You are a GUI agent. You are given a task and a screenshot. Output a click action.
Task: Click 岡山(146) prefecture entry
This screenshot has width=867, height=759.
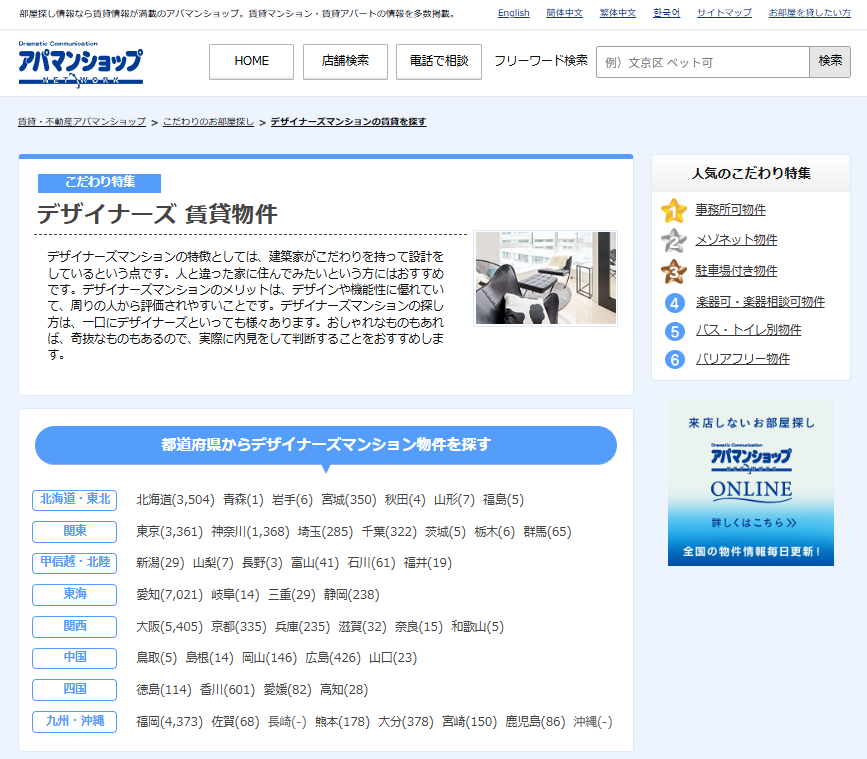[x=269, y=658]
